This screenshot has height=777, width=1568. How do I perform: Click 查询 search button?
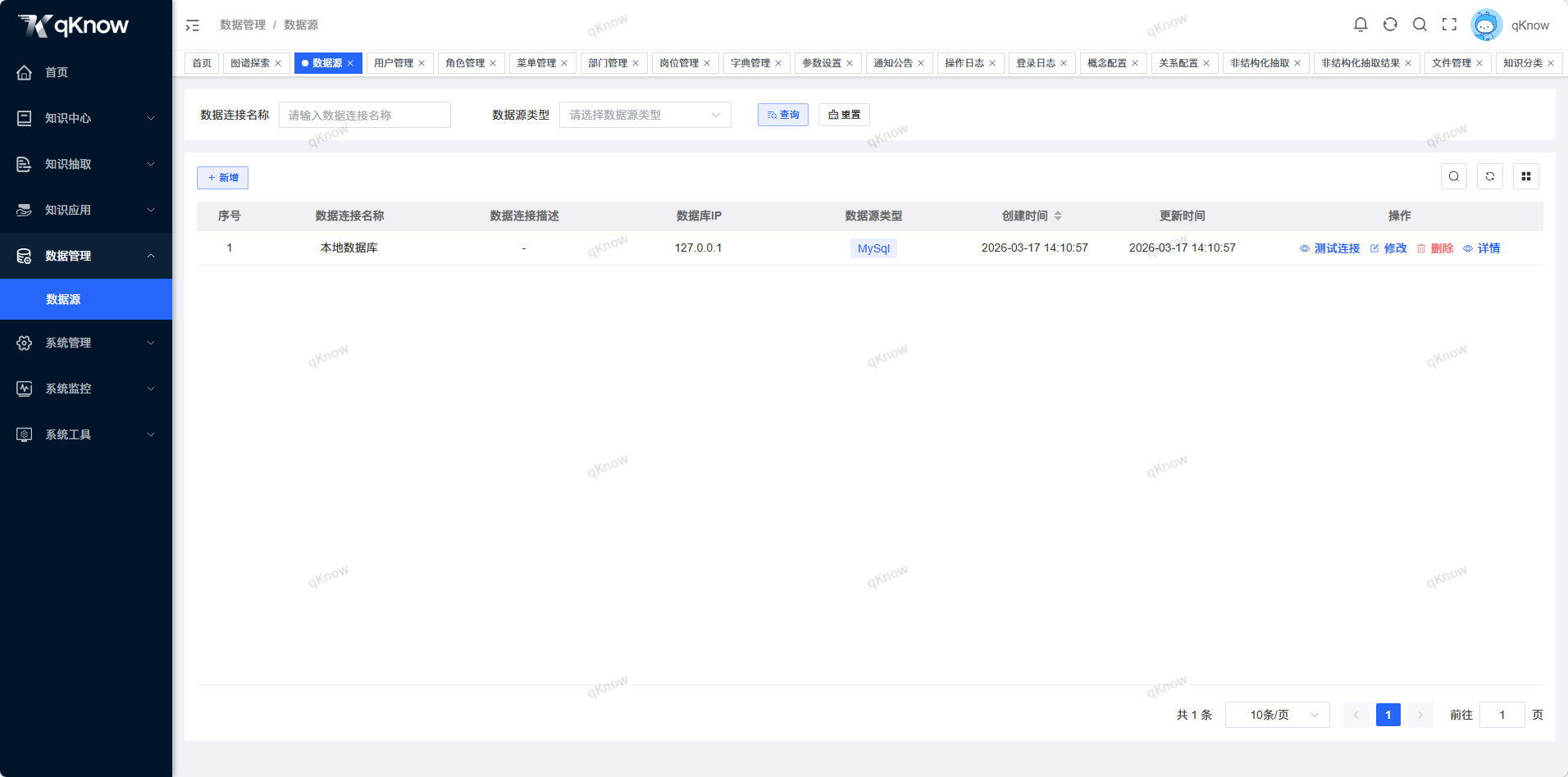coord(783,115)
